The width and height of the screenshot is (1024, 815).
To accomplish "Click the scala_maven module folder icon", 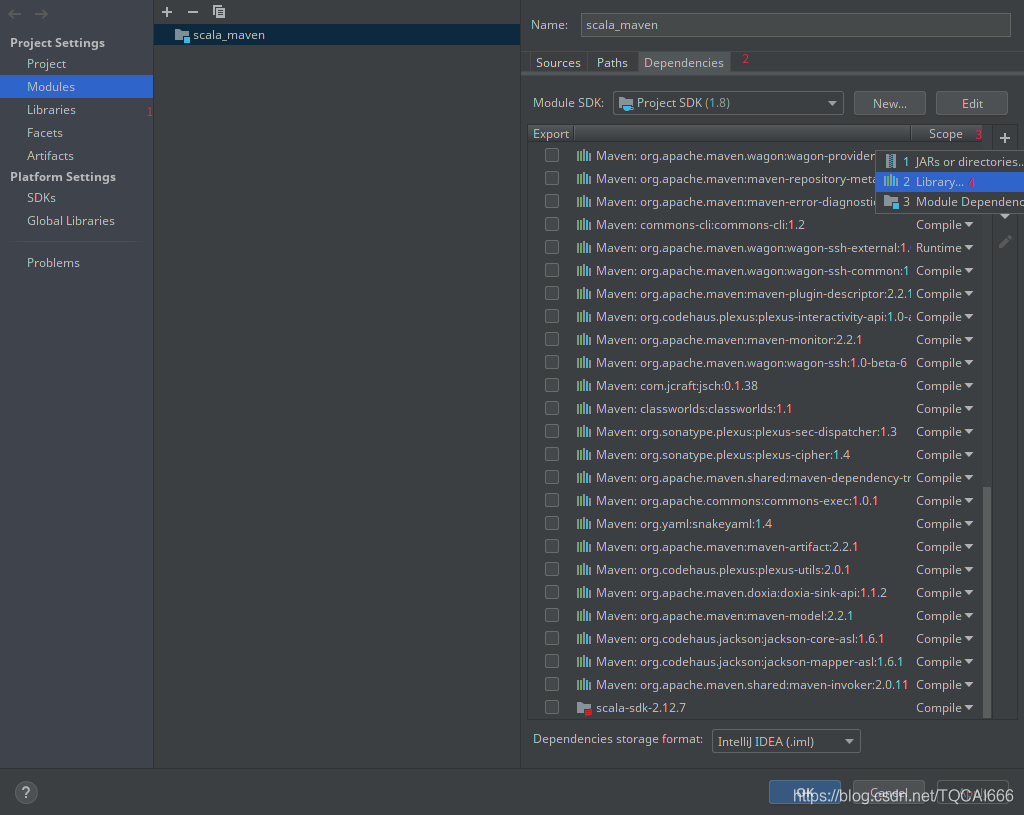I will pos(182,35).
